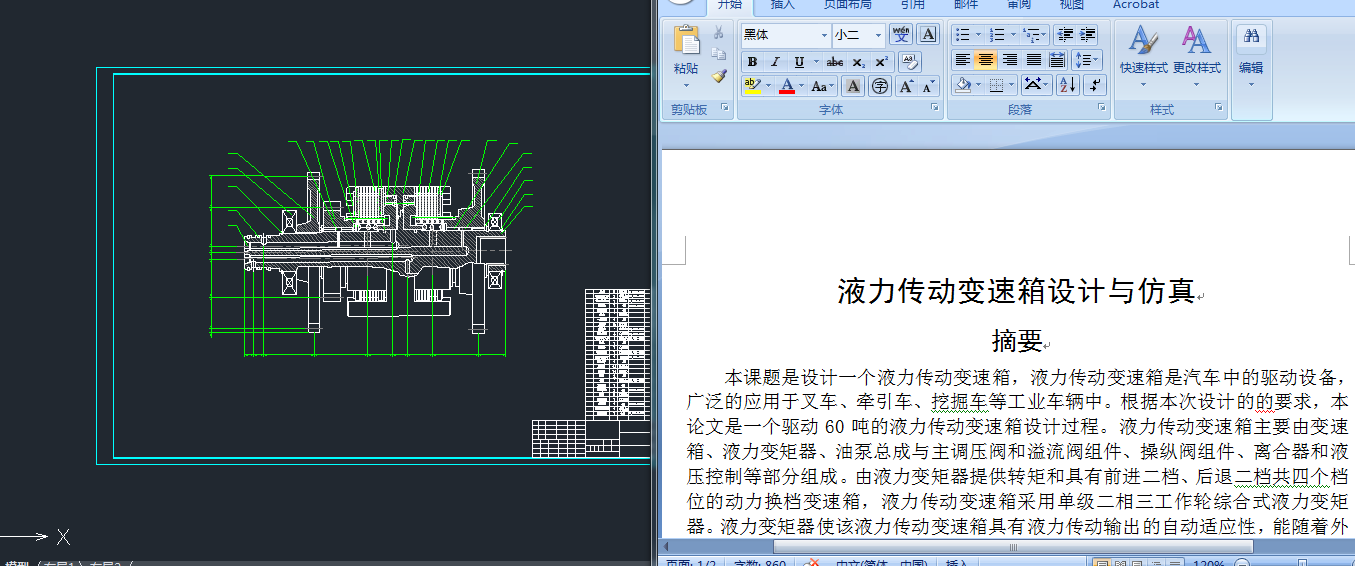
Task: Toggle Bold formatting
Action: [752, 62]
